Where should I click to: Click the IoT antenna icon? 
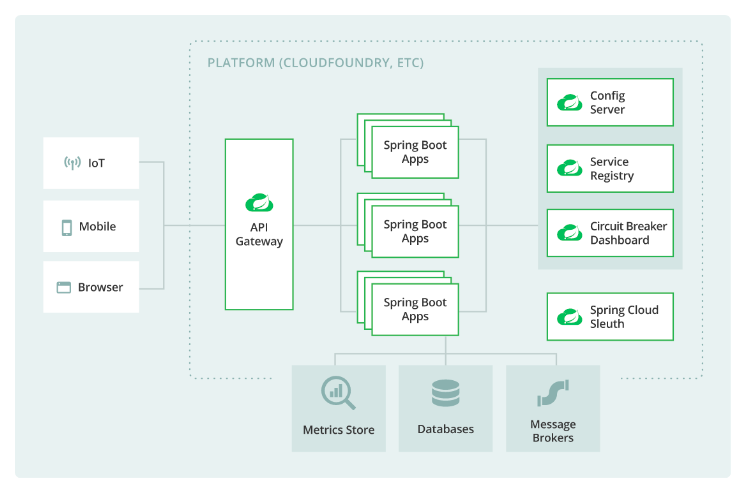(x=72, y=163)
